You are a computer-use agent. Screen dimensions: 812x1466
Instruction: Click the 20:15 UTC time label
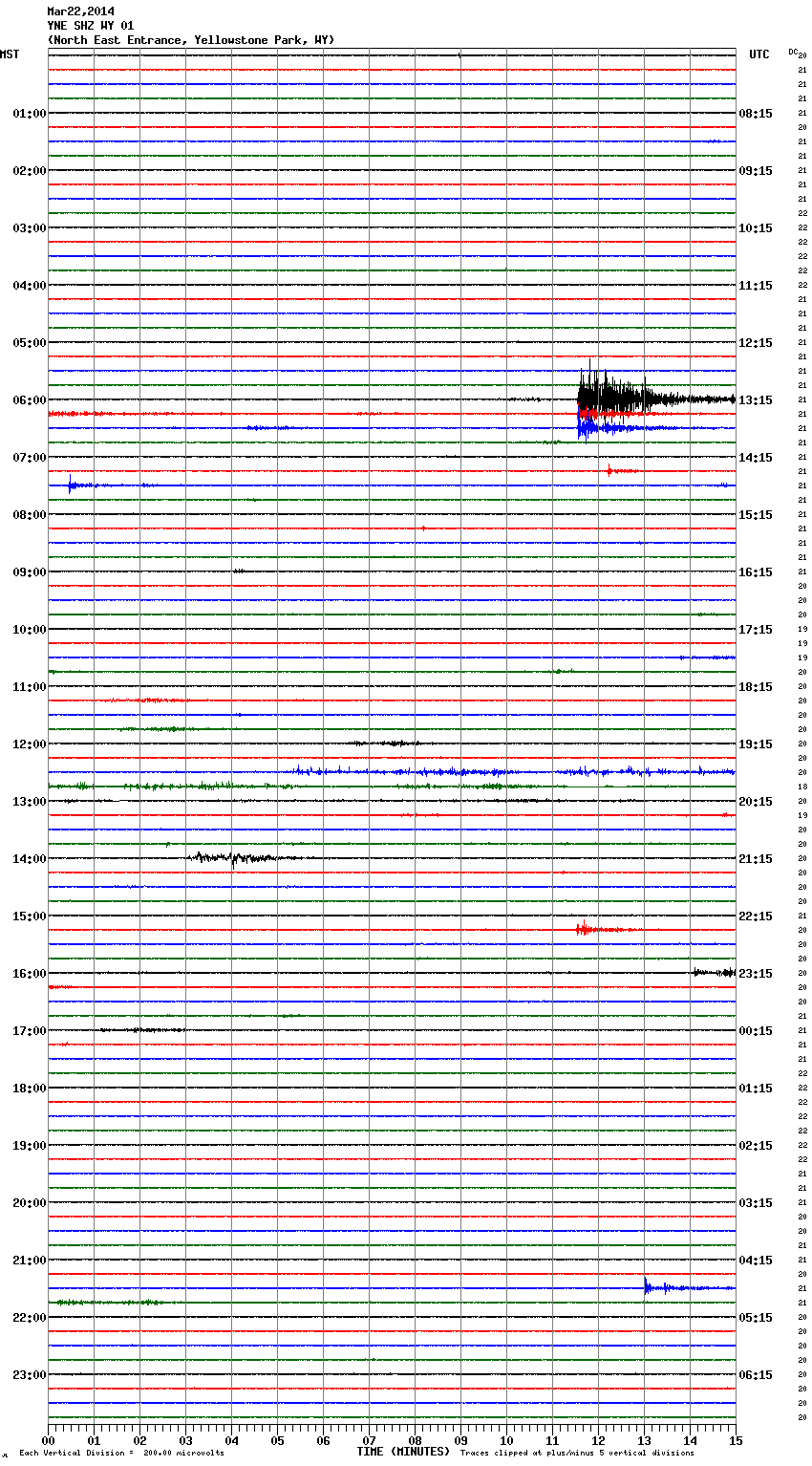(756, 802)
